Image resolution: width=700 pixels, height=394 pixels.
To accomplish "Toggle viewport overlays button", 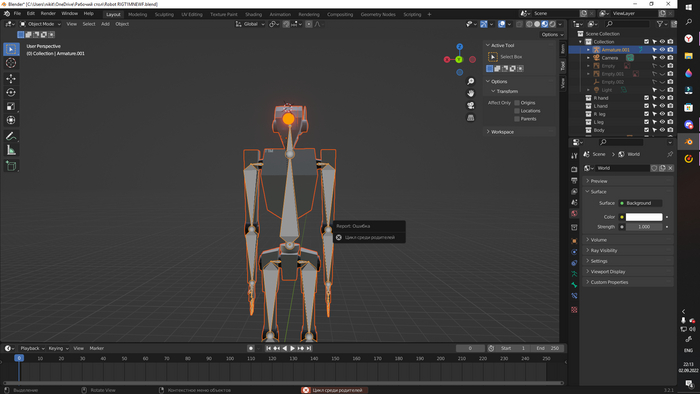I will (x=502, y=24).
